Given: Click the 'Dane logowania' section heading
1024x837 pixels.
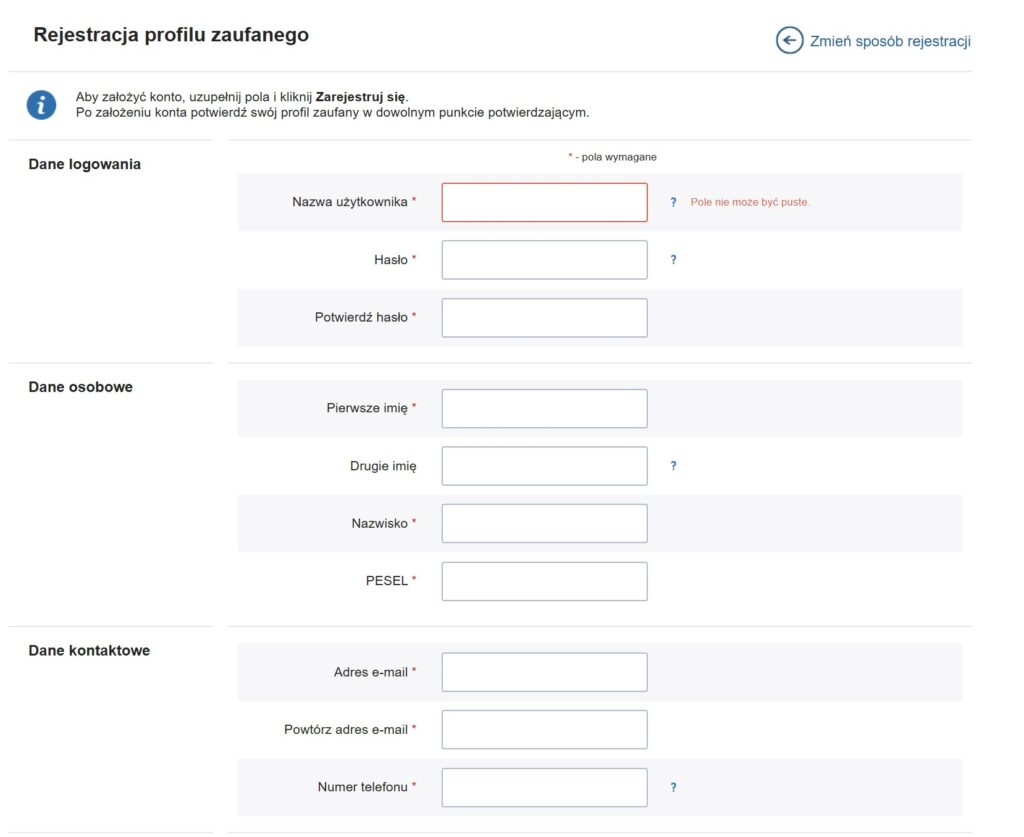Looking at the screenshot, I should (x=84, y=165).
